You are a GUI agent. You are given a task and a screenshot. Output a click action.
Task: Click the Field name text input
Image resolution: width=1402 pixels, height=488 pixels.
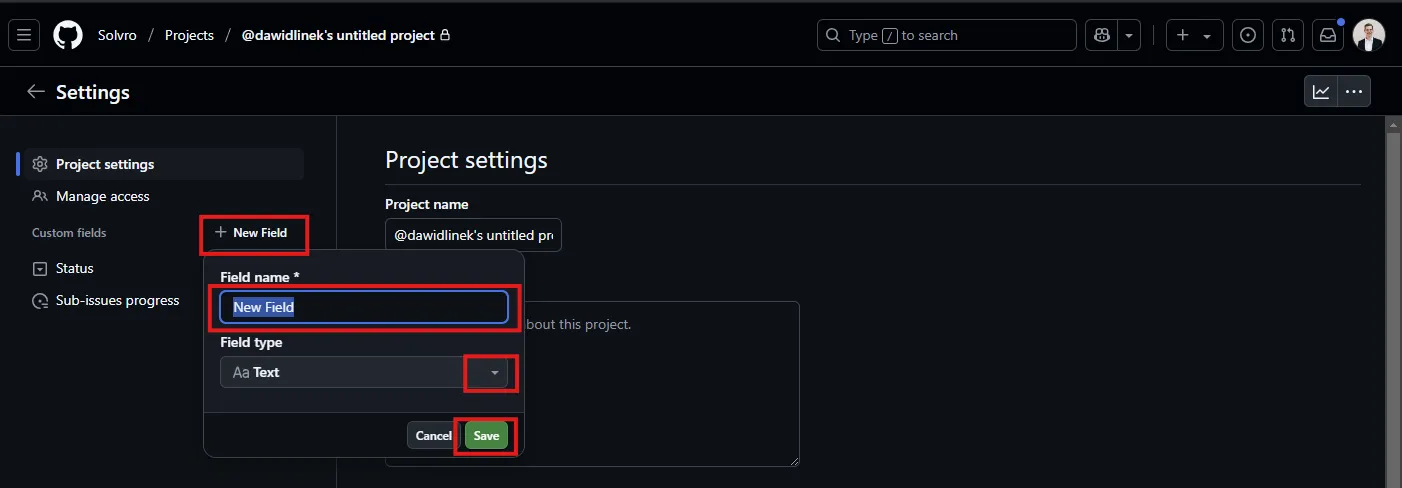click(364, 307)
